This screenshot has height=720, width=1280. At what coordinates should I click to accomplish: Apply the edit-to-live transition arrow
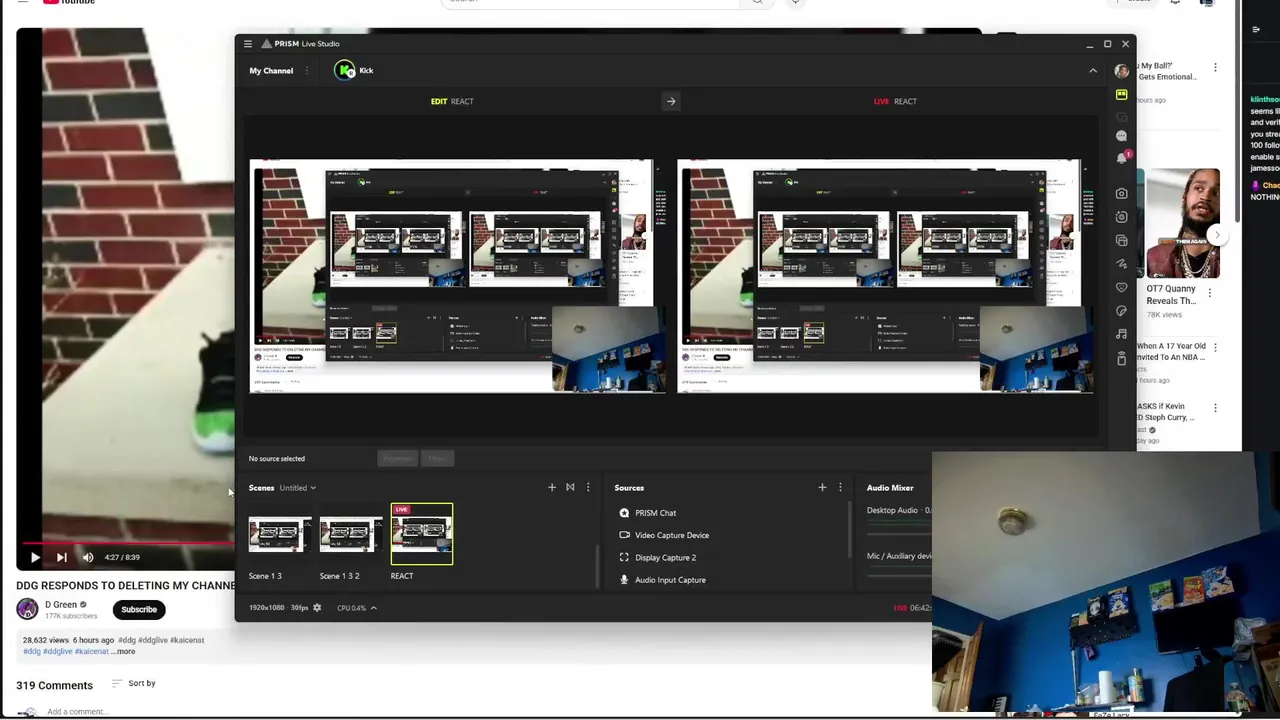[671, 101]
